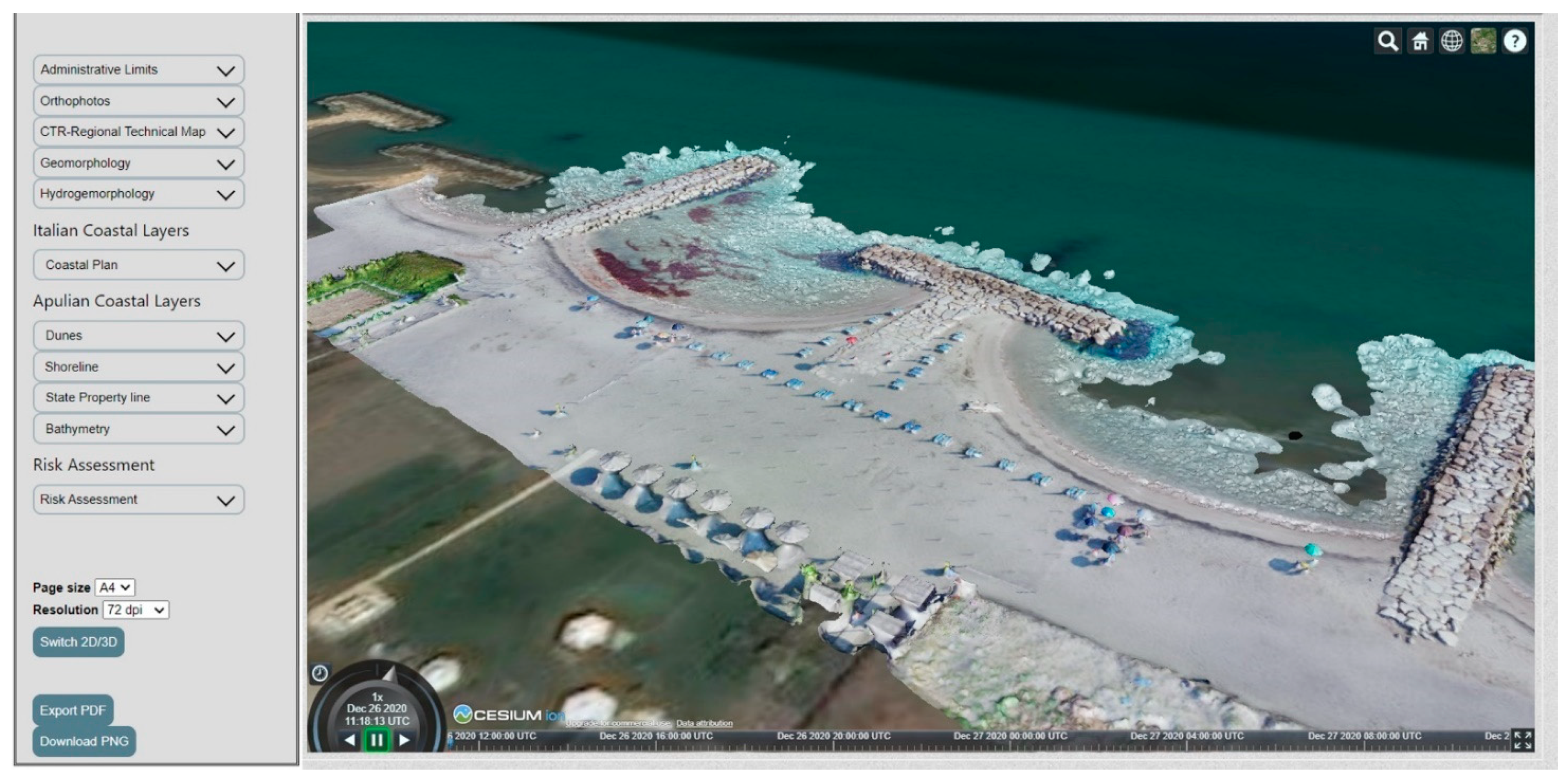1568x783 pixels.
Task: Open the navigation help question icon
Action: pos(1515,41)
